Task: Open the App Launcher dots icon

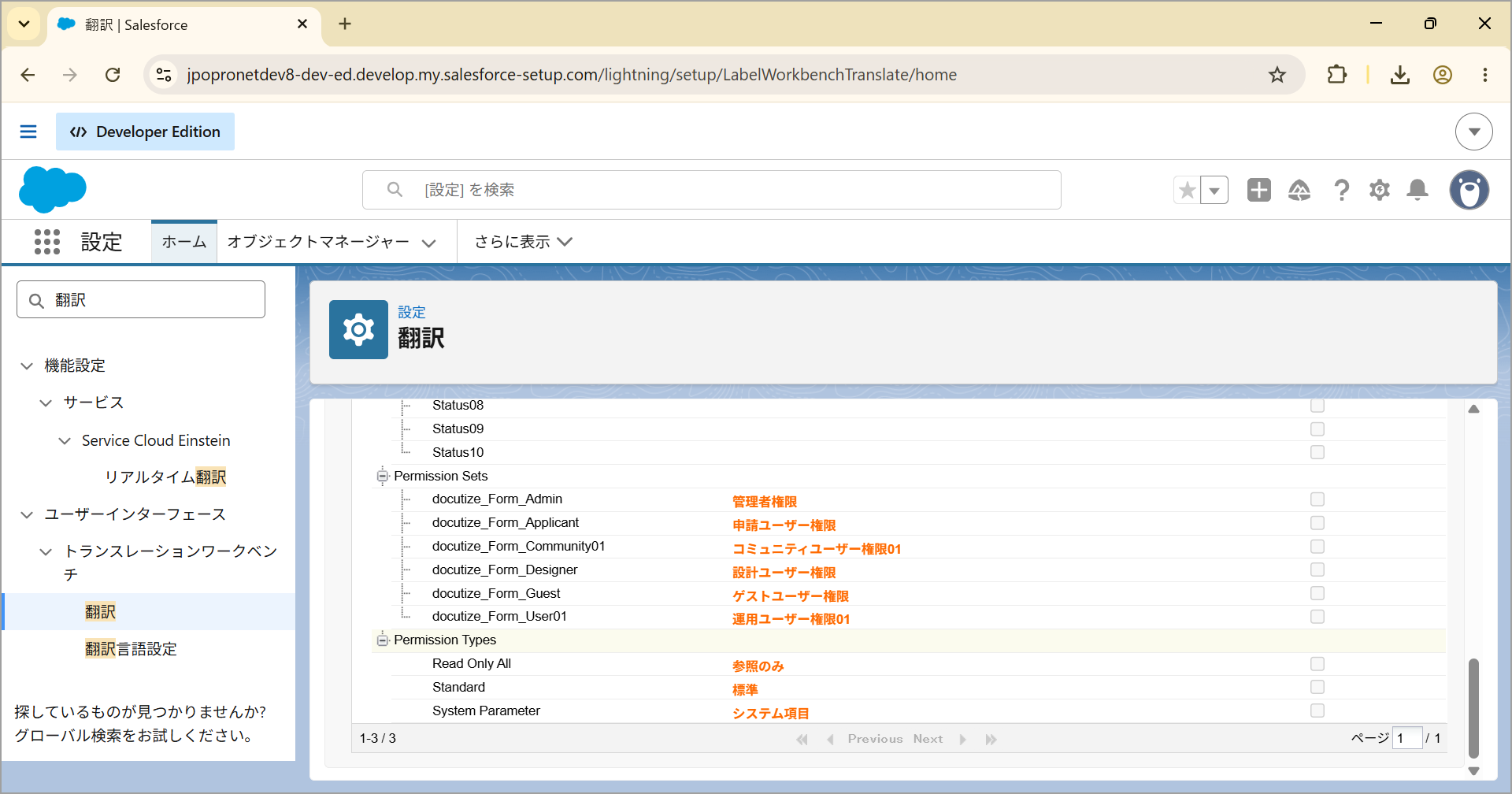Action: pyautogui.click(x=47, y=242)
